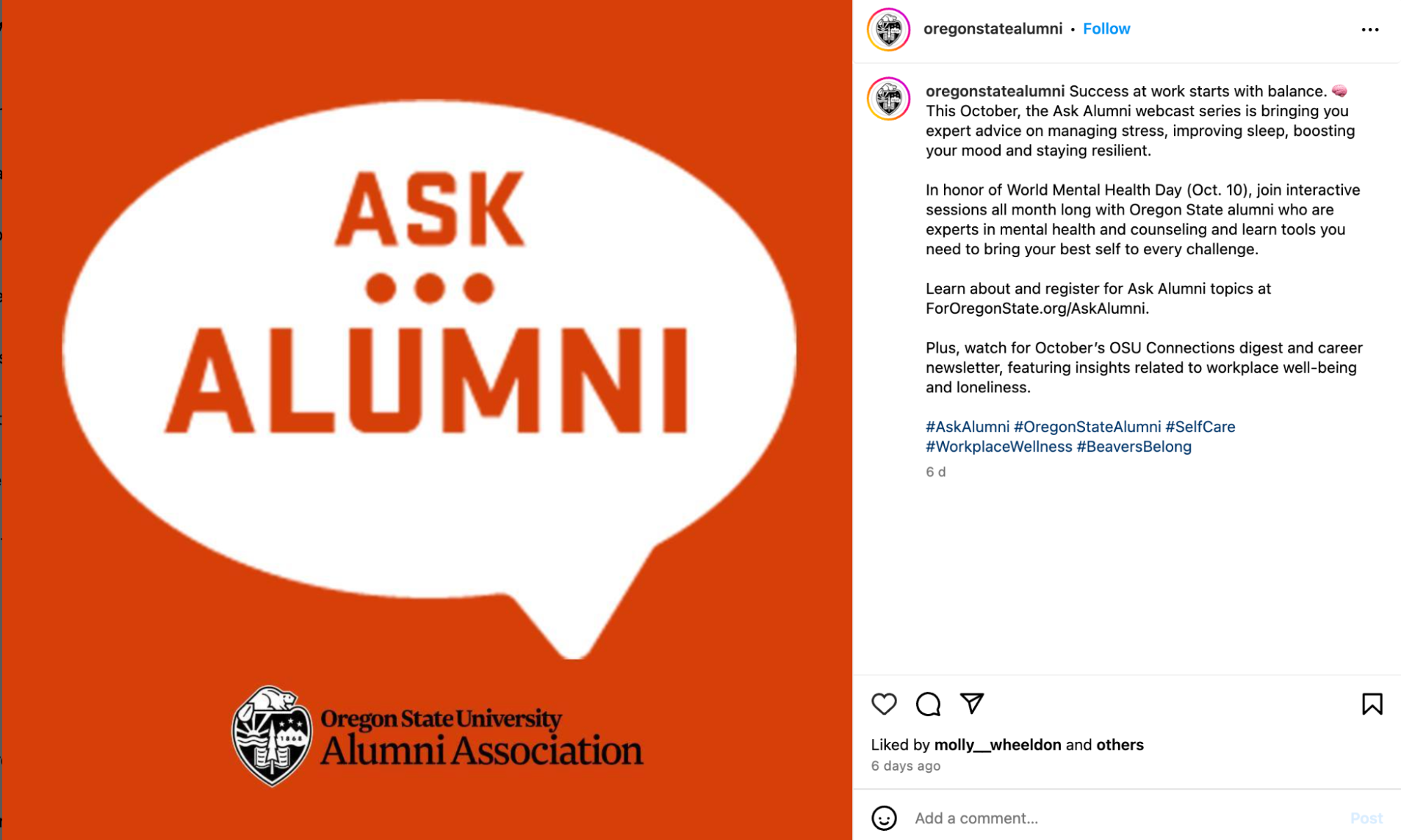Show the list of others who liked
Screen dimensions: 1401x840
1119,745
